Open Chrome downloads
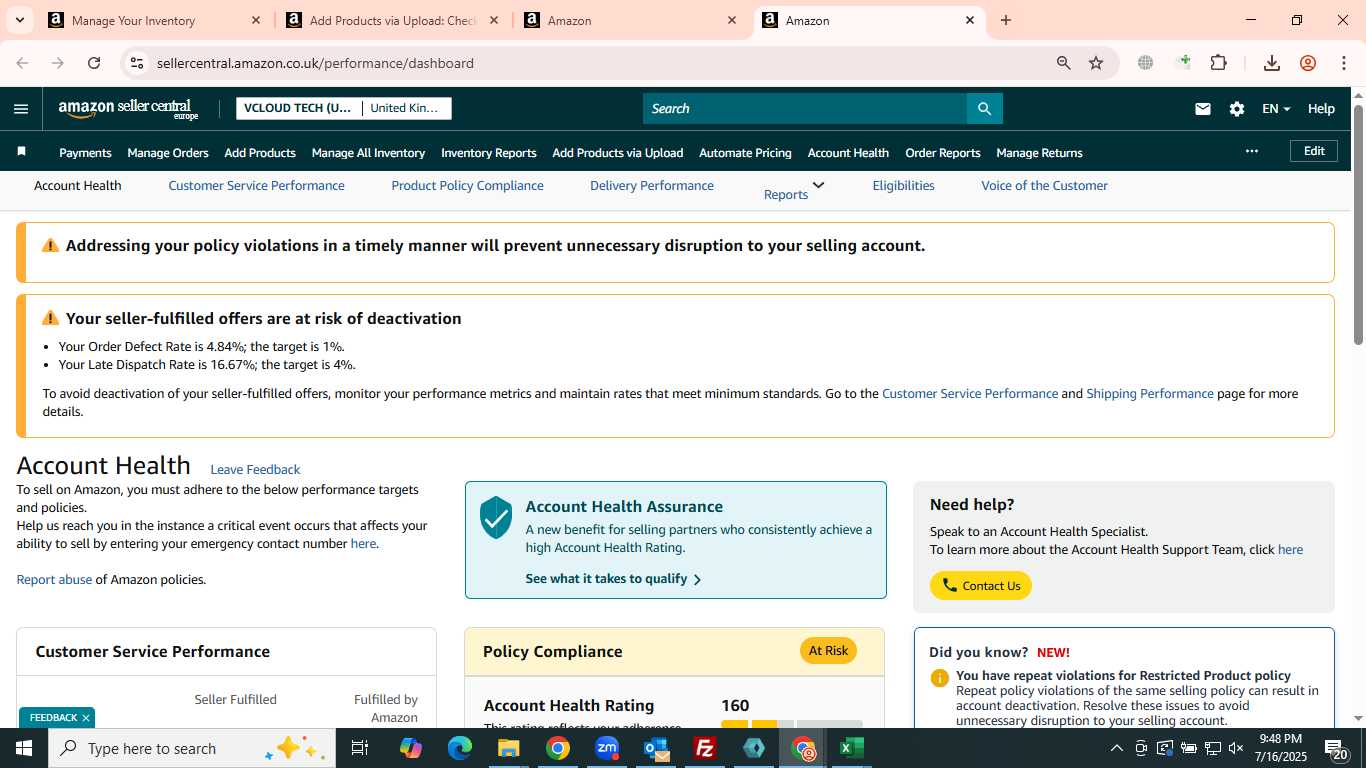The image size is (1366, 768). click(1272, 63)
